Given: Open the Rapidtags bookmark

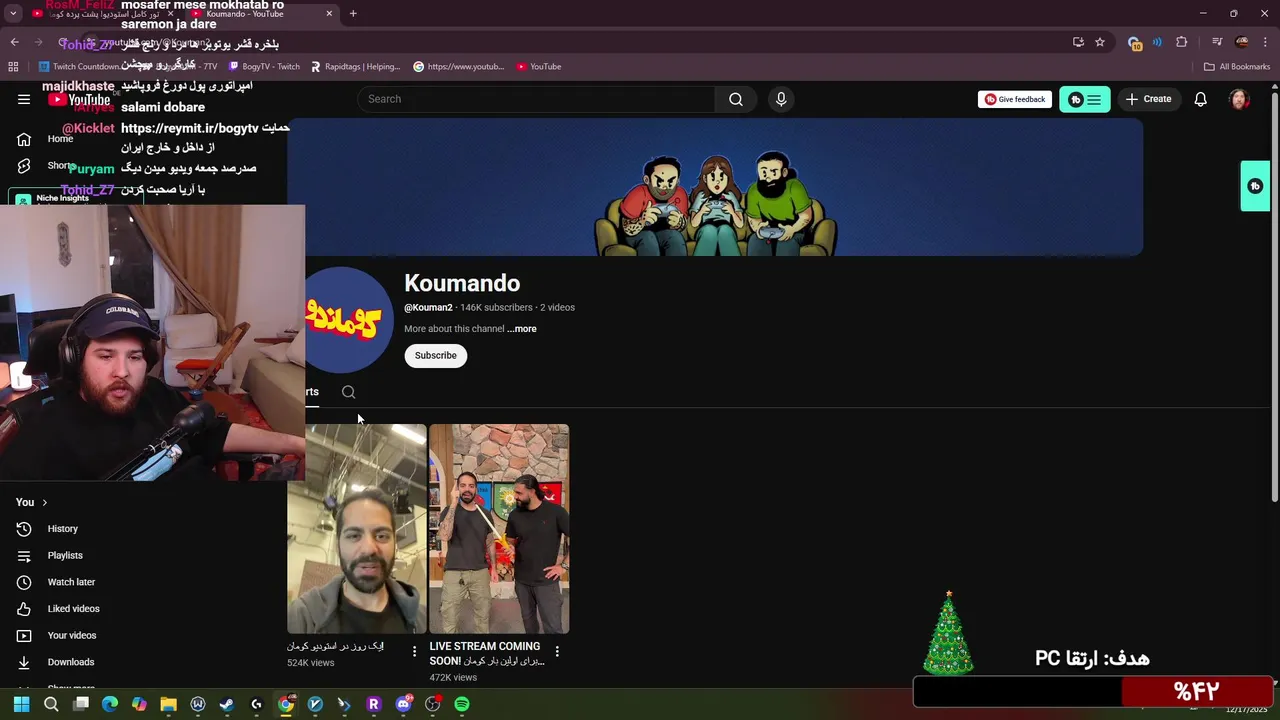Looking at the screenshot, I should [x=355, y=67].
